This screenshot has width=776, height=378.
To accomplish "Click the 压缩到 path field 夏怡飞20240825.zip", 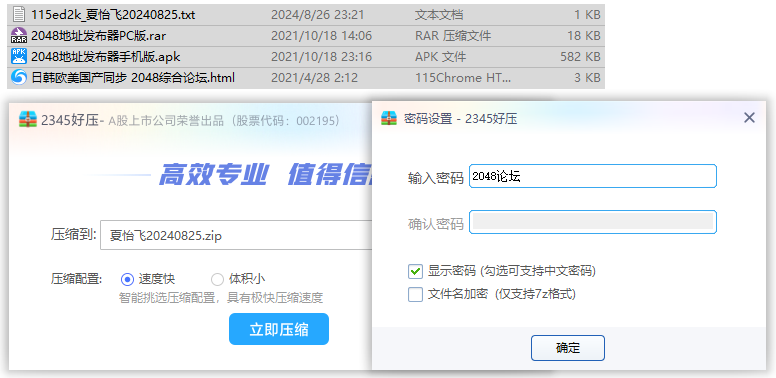I will click(x=236, y=236).
